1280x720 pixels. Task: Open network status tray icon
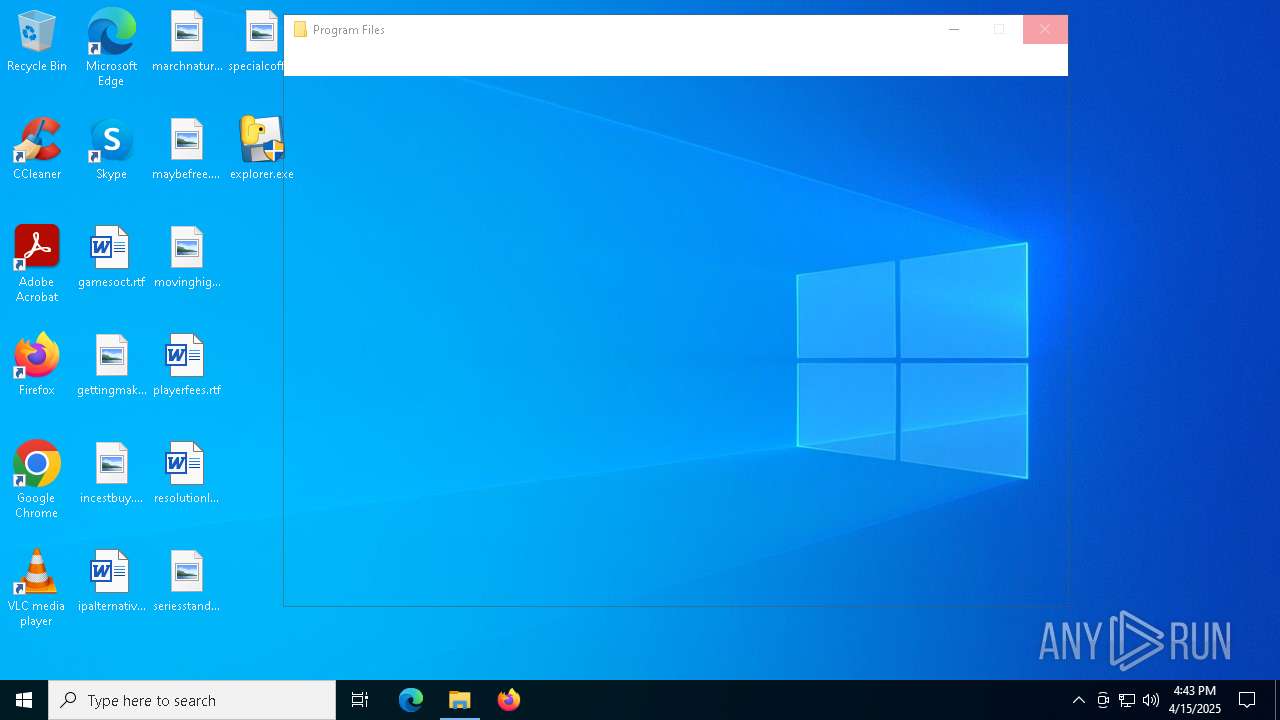1127,700
